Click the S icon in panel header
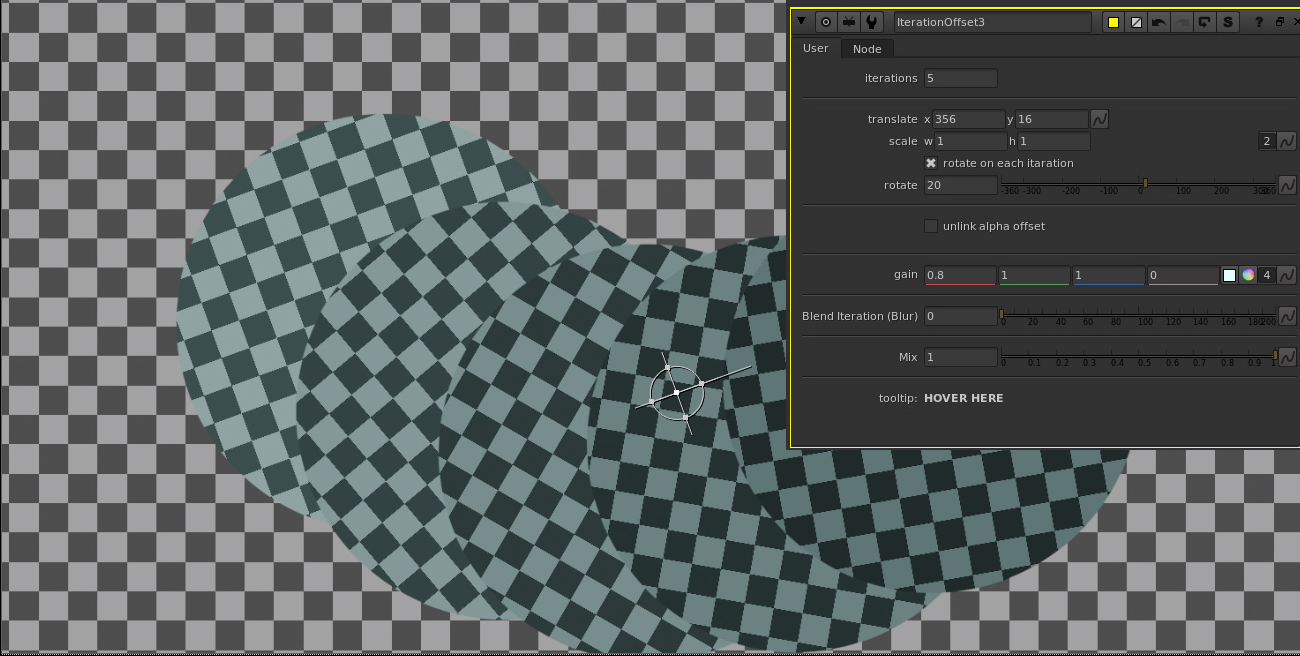 pos(1228,22)
